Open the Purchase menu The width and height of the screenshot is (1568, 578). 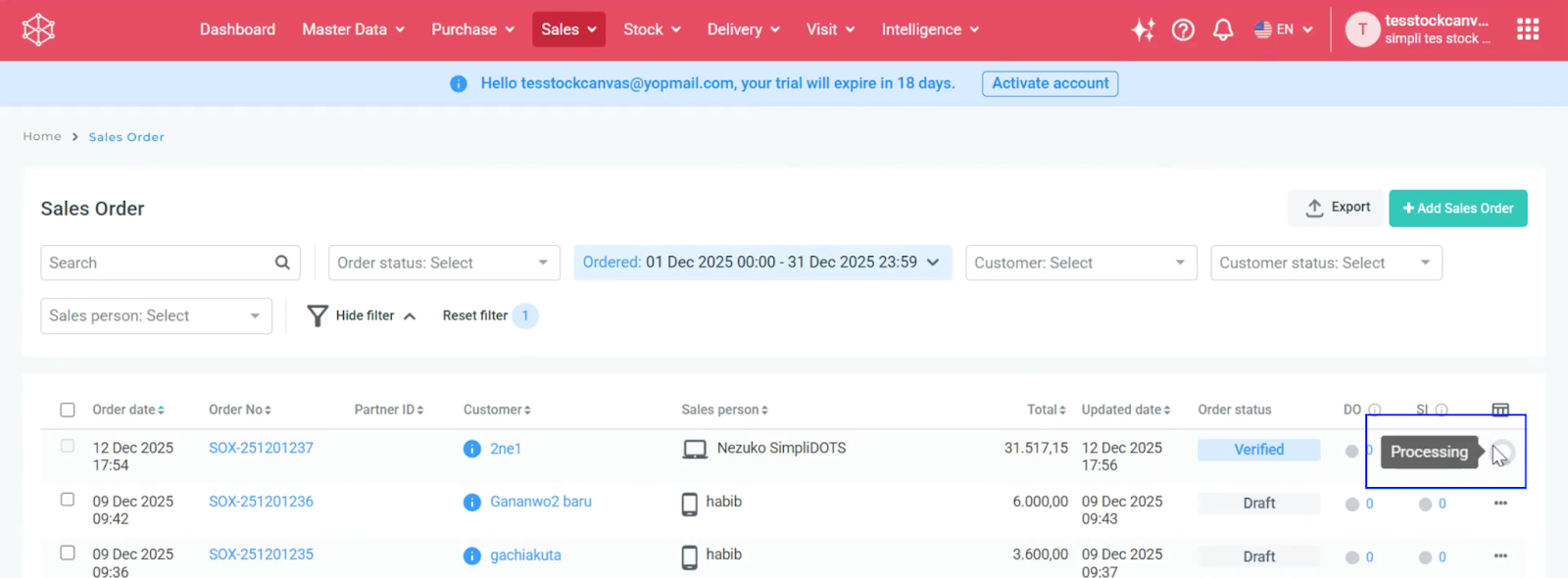472,29
